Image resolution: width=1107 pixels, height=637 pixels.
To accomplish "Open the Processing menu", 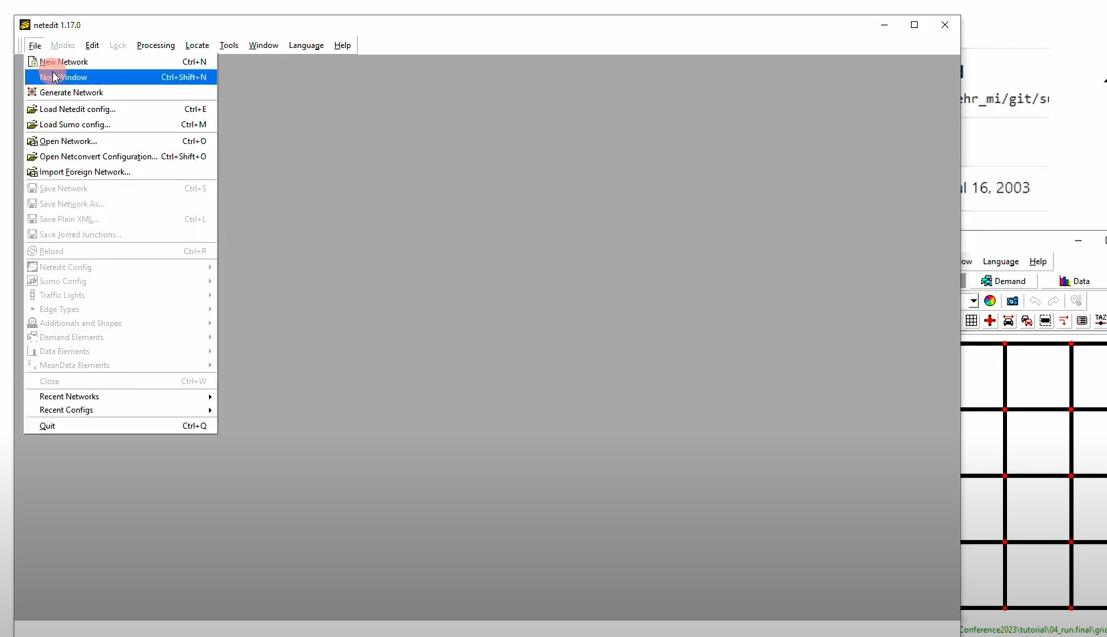I will pos(155,45).
